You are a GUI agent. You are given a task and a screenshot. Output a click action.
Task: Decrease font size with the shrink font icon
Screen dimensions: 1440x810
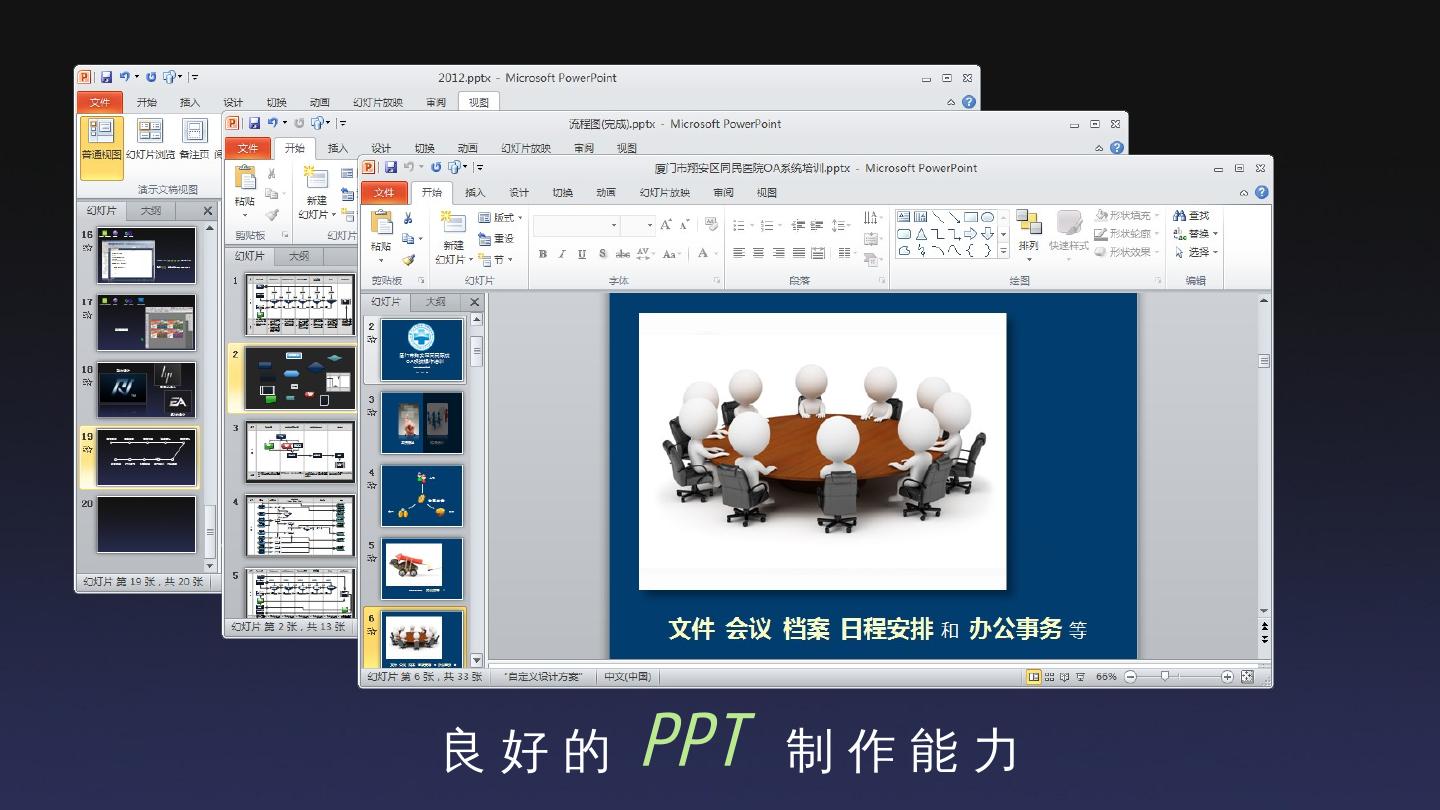coord(685,225)
